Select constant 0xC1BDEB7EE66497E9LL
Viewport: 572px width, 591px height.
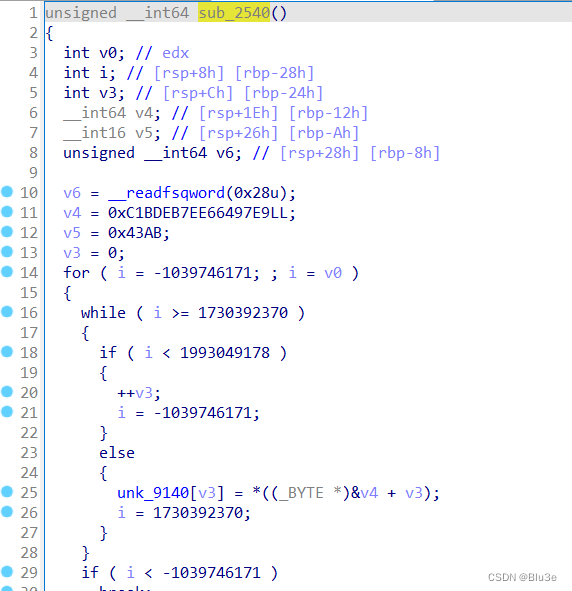(x=198, y=213)
